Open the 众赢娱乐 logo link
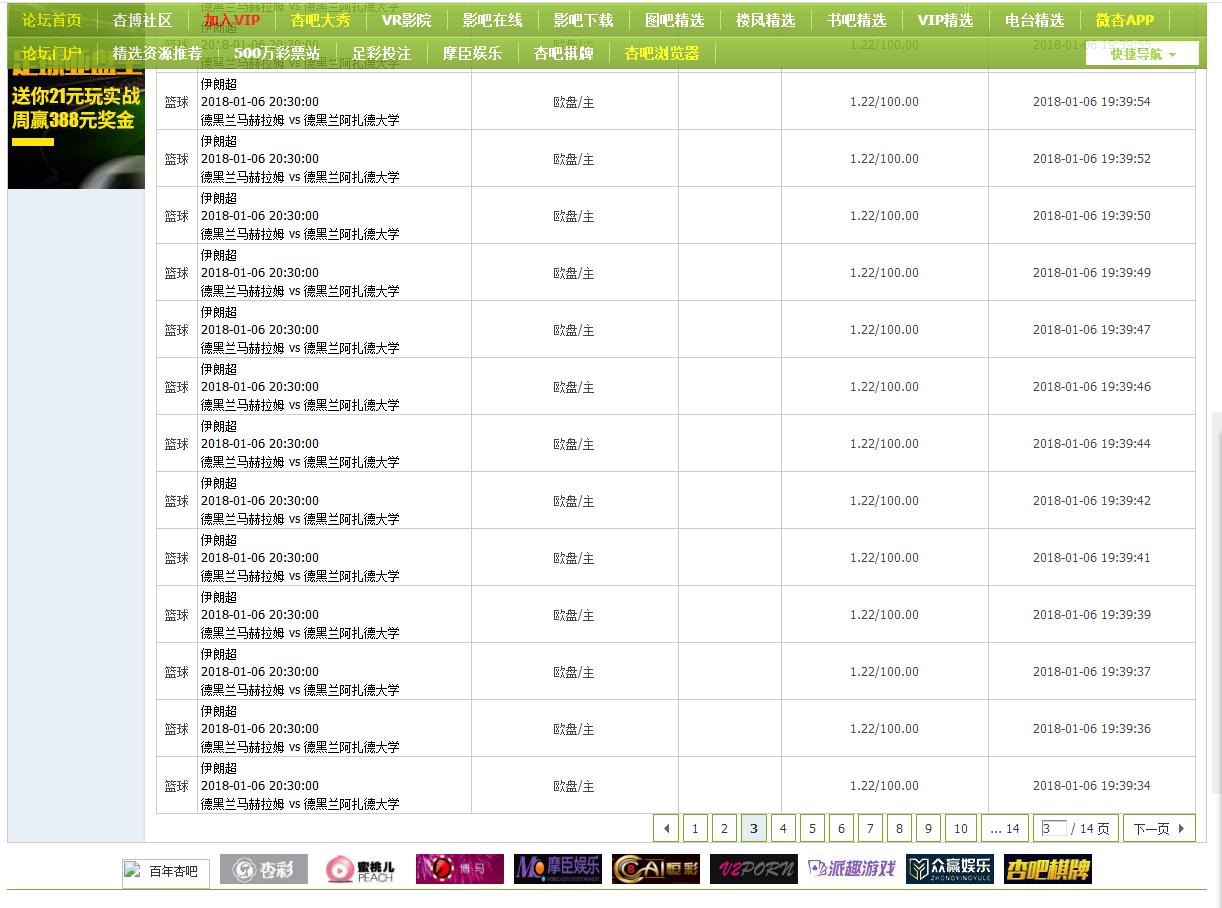1222x908 pixels. [950, 870]
